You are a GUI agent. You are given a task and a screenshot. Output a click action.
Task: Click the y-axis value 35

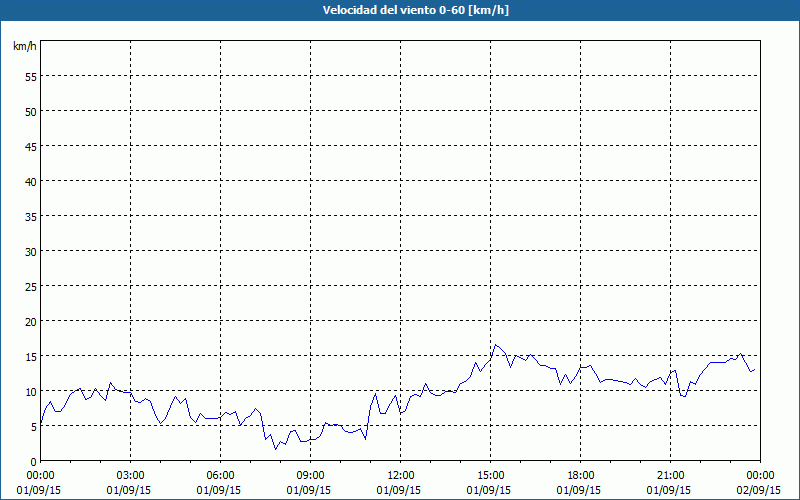click(x=31, y=216)
